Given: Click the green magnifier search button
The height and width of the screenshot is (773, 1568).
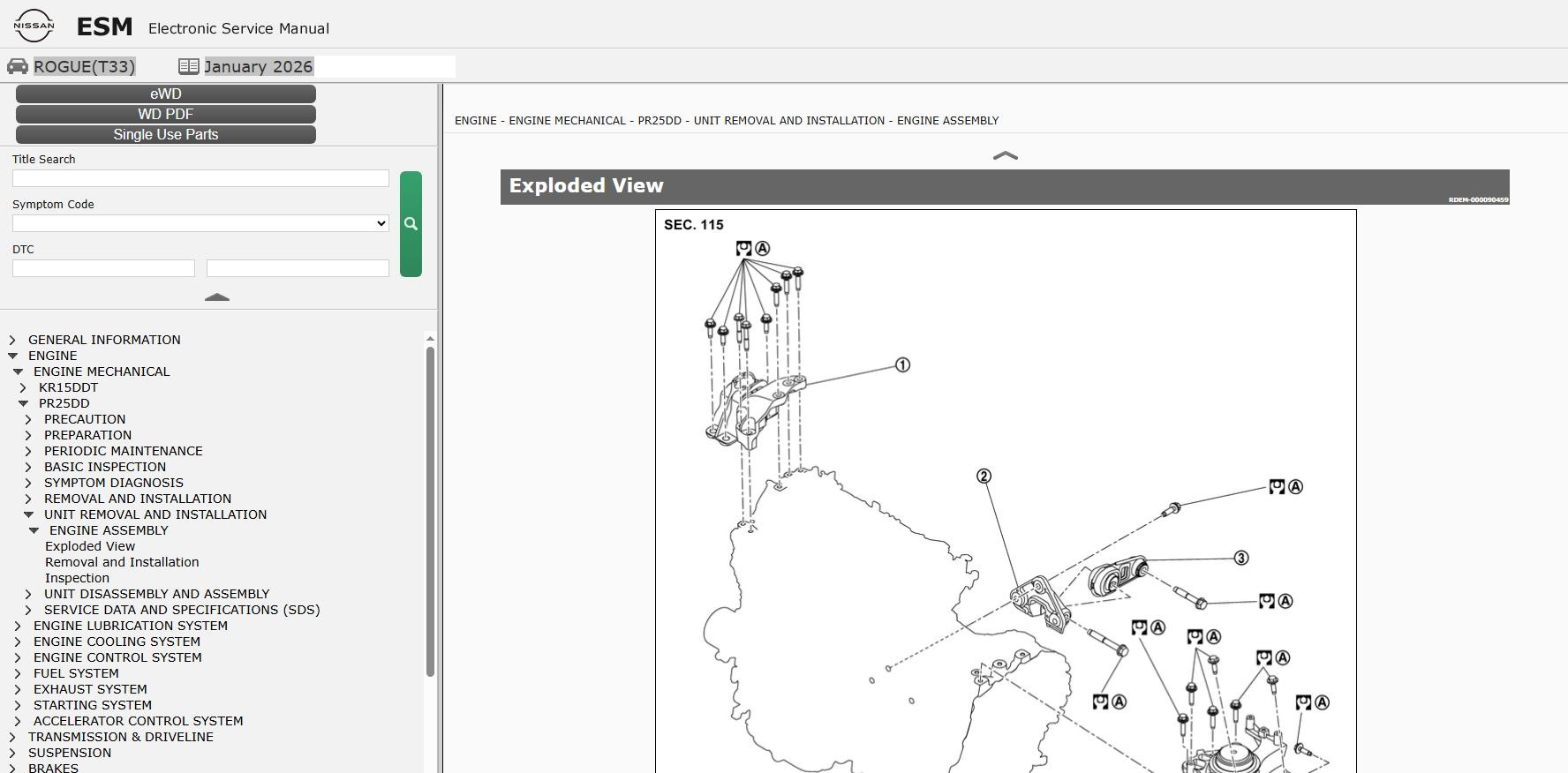Looking at the screenshot, I should (x=411, y=224).
